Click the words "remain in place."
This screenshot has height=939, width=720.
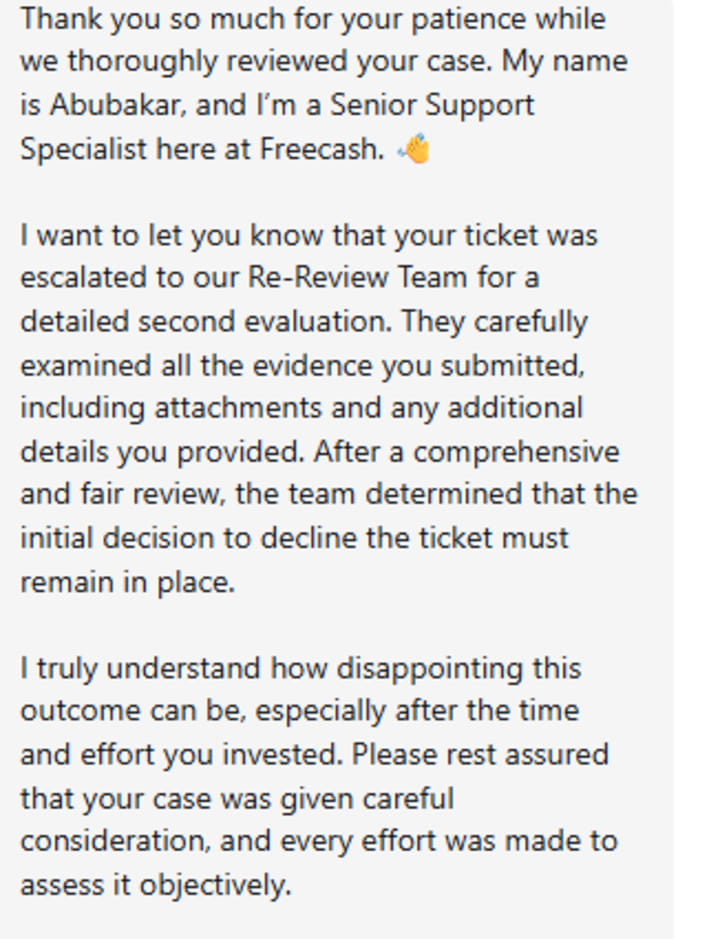(128, 582)
